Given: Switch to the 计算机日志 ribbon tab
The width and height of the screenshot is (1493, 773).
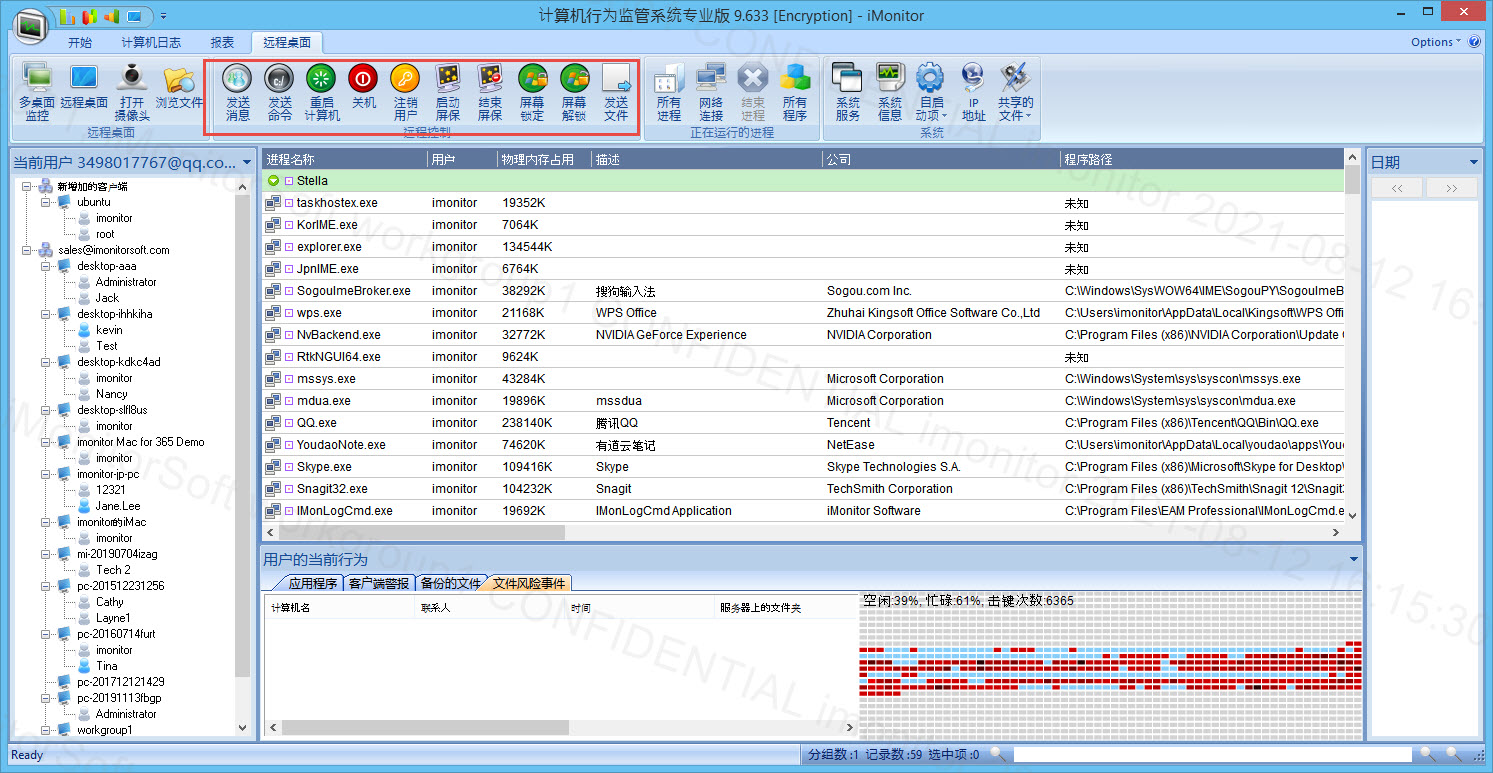Looking at the screenshot, I should coord(151,42).
